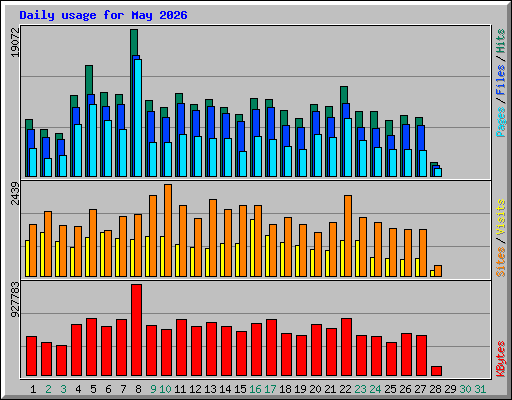The width and height of the screenshot is (512, 400).
Task: Click day 21 on the x-axis
Action: pos(330,389)
